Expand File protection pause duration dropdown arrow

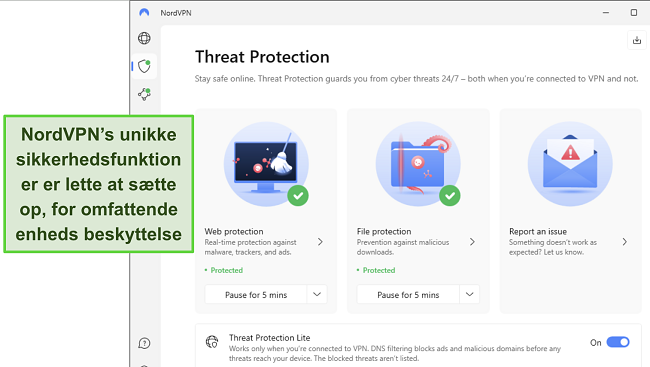pos(469,294)
